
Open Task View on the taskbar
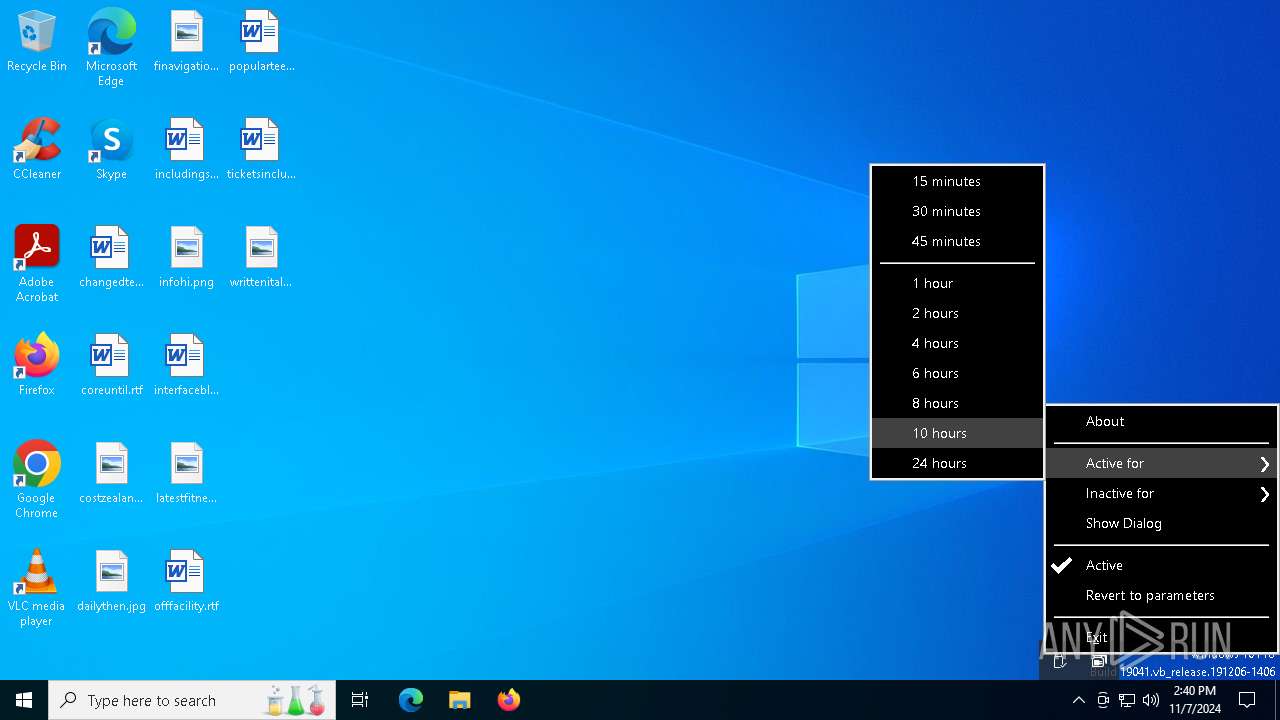(x=360, y=700)
